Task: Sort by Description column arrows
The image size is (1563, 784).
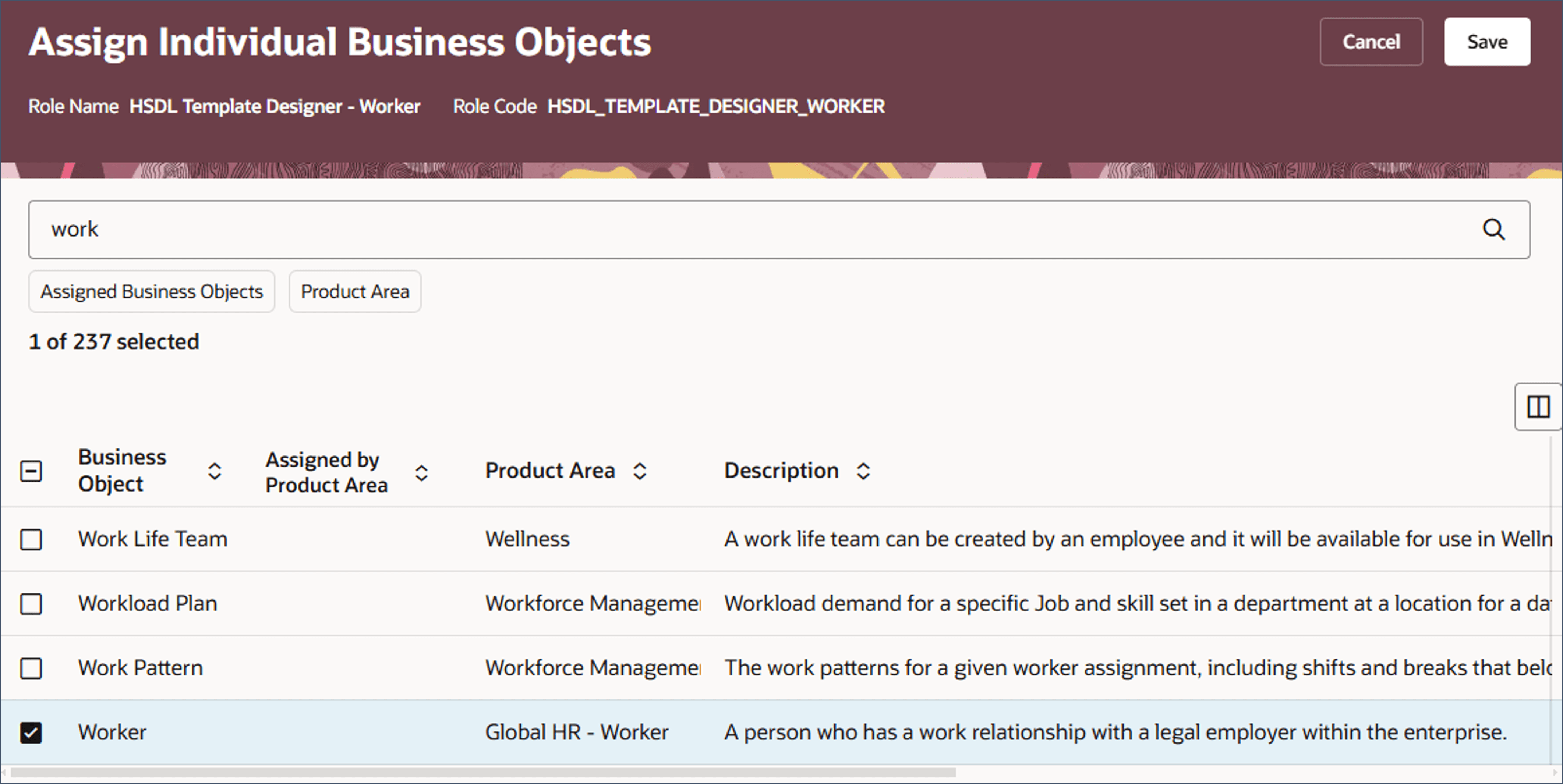Action: (863, 471)
